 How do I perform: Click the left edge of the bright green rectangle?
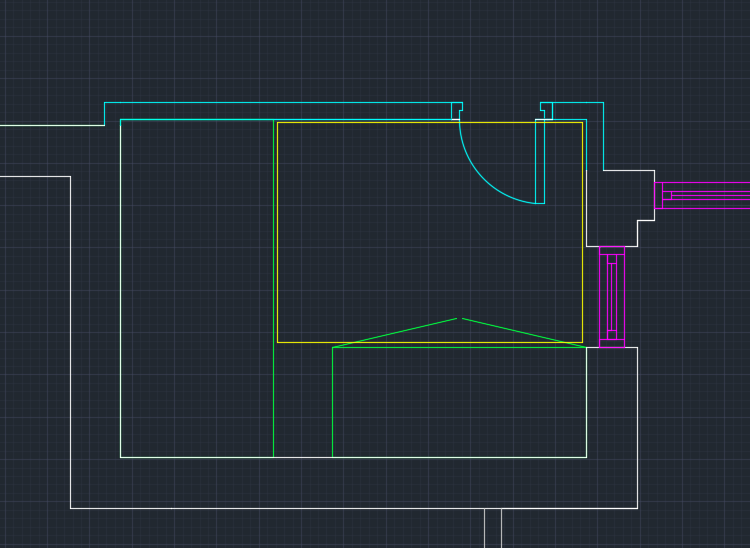pyautogui.click(x=332, y=402)
